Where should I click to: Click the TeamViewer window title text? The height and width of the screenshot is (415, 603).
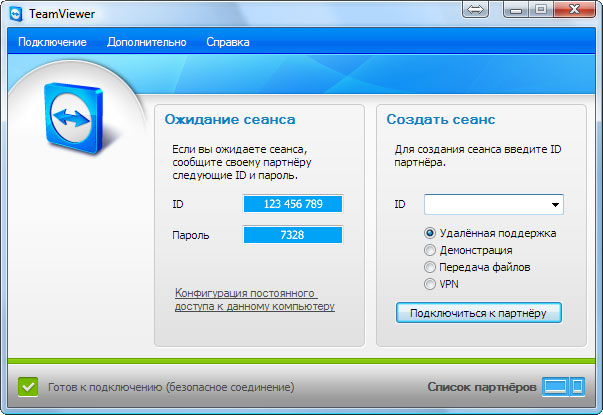coord(62,14)
